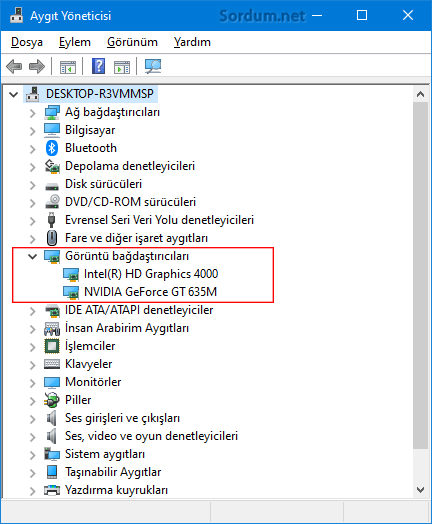Click the Depolama denetleyicileri icon
The image size is (432, 524).
52,166
